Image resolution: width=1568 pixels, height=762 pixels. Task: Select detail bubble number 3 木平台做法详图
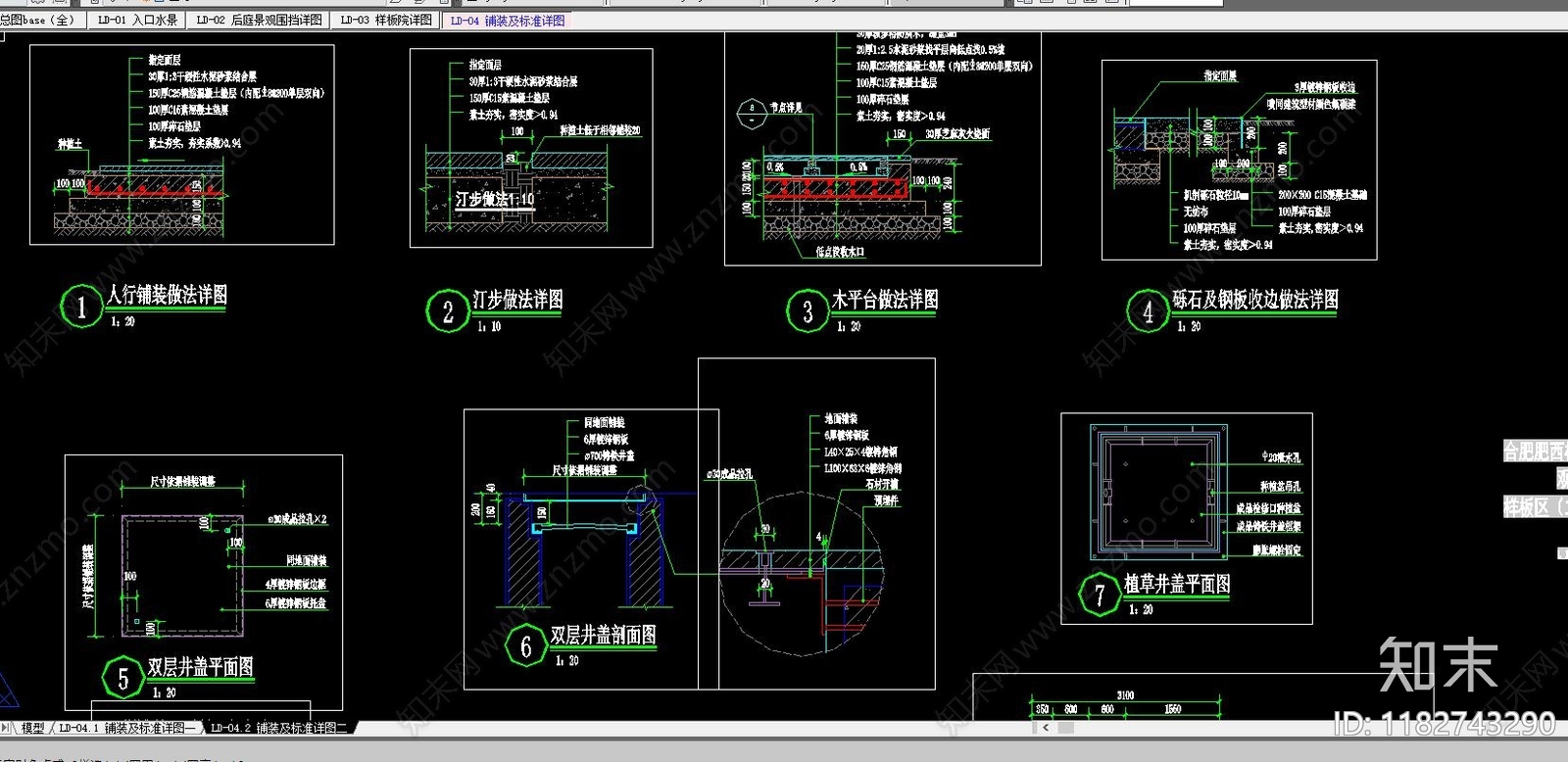point(808,311)
